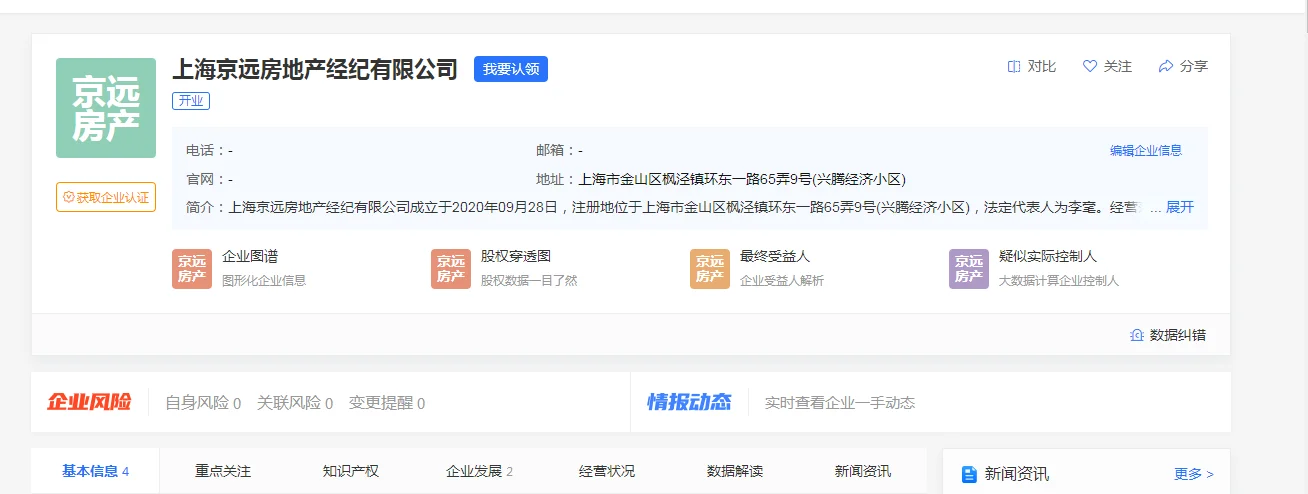Open the 最终受益人 icon
1308x494 pixels.
point(710,268)
